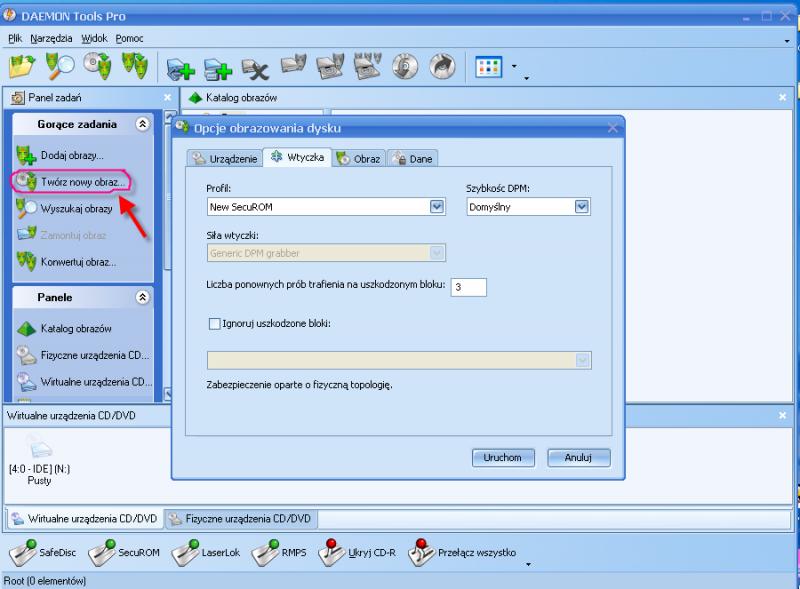Click the Mount drive icon with one shield
The height and width of the screenshot is (589, 800).
tap(293, 65)
